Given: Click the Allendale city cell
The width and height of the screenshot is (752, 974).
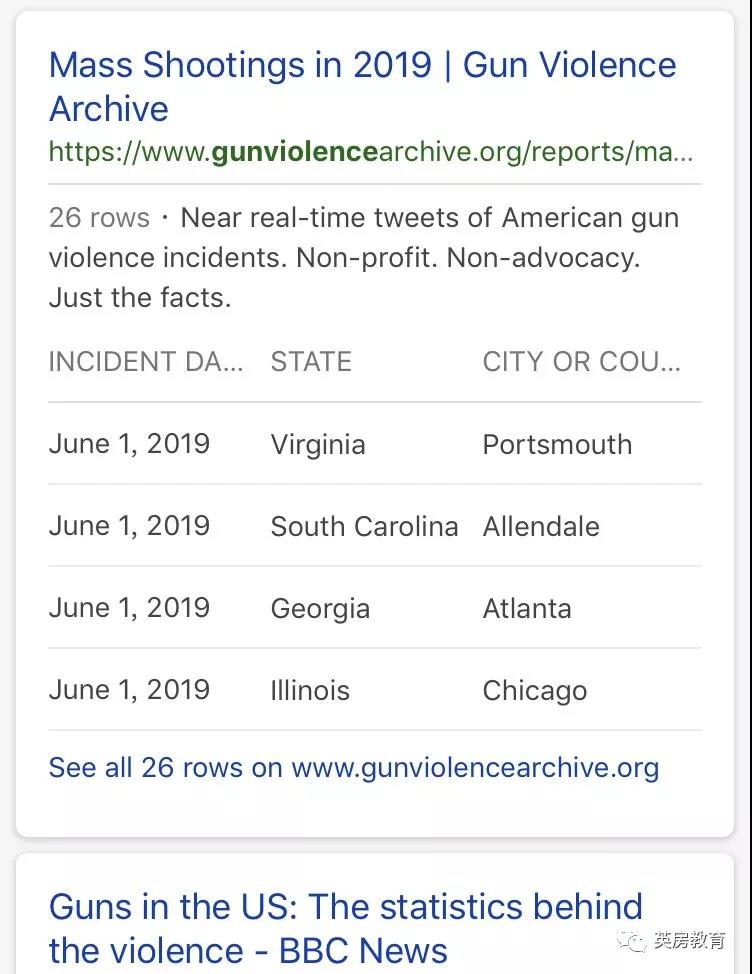Looking at the screenshot, I should coord(541,526).
